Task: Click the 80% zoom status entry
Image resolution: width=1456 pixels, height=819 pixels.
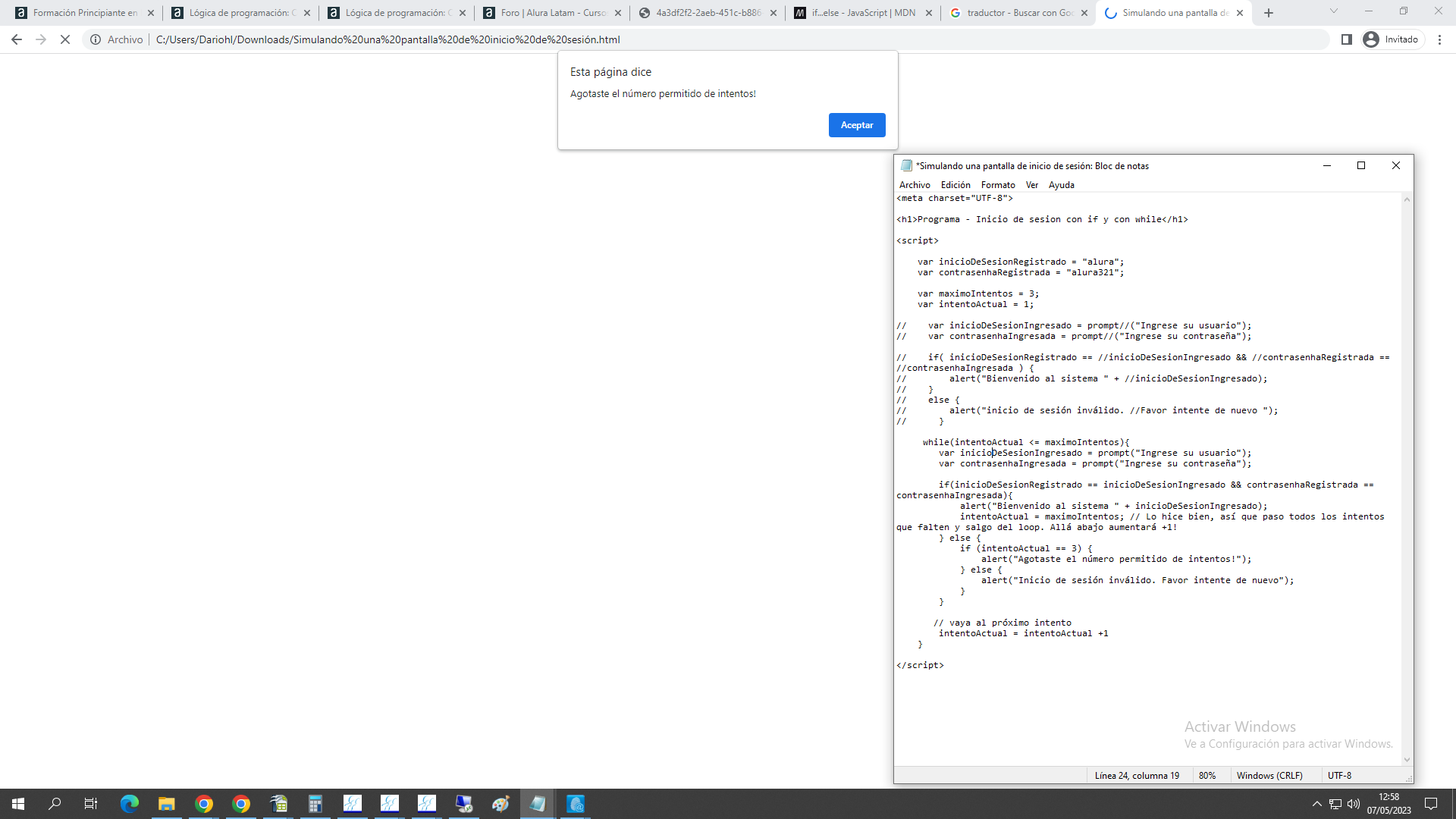Action: (1207, 776)
